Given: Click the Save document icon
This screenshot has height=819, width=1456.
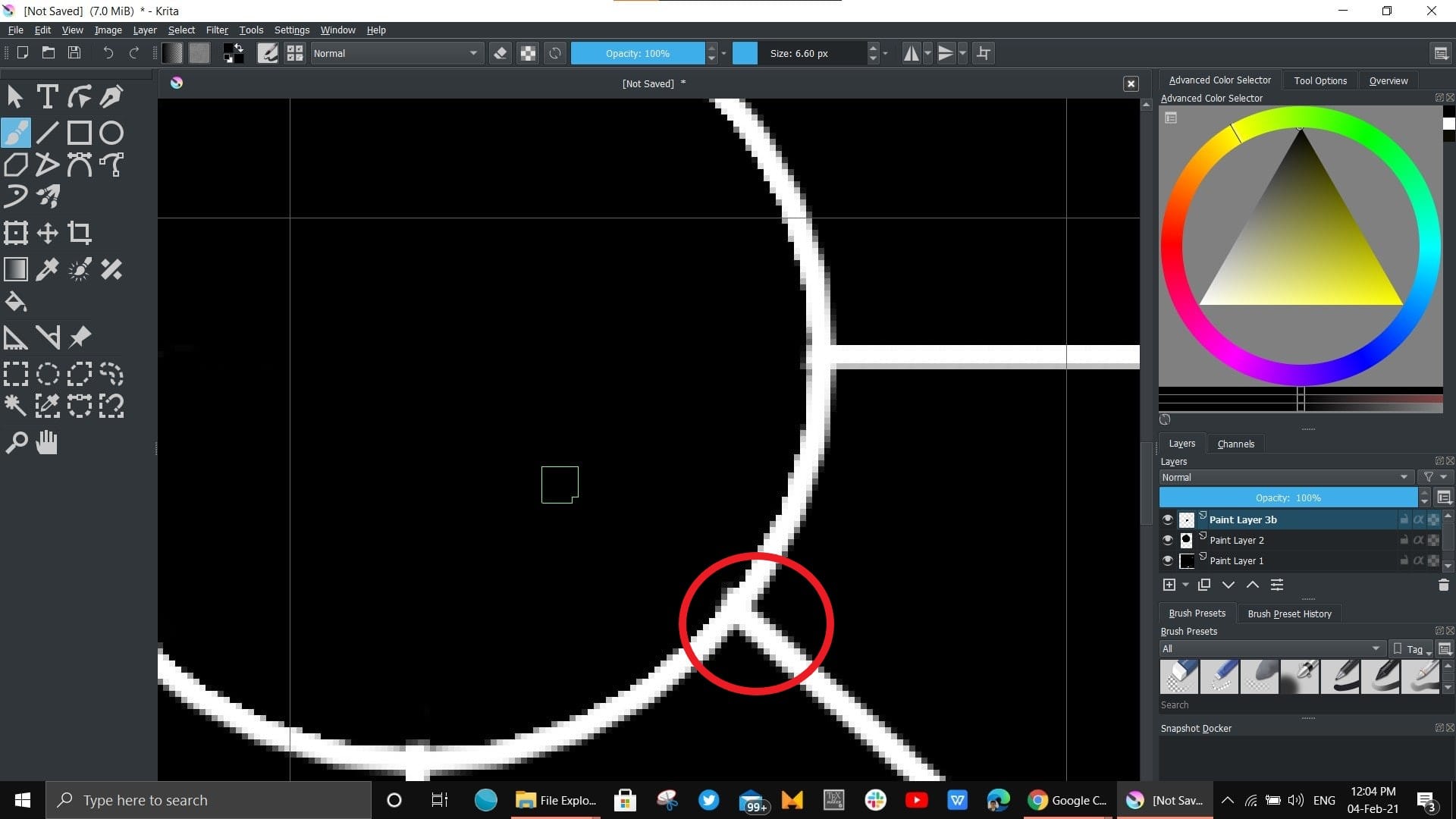Looking at the screenshot, I should coord(74,53).
